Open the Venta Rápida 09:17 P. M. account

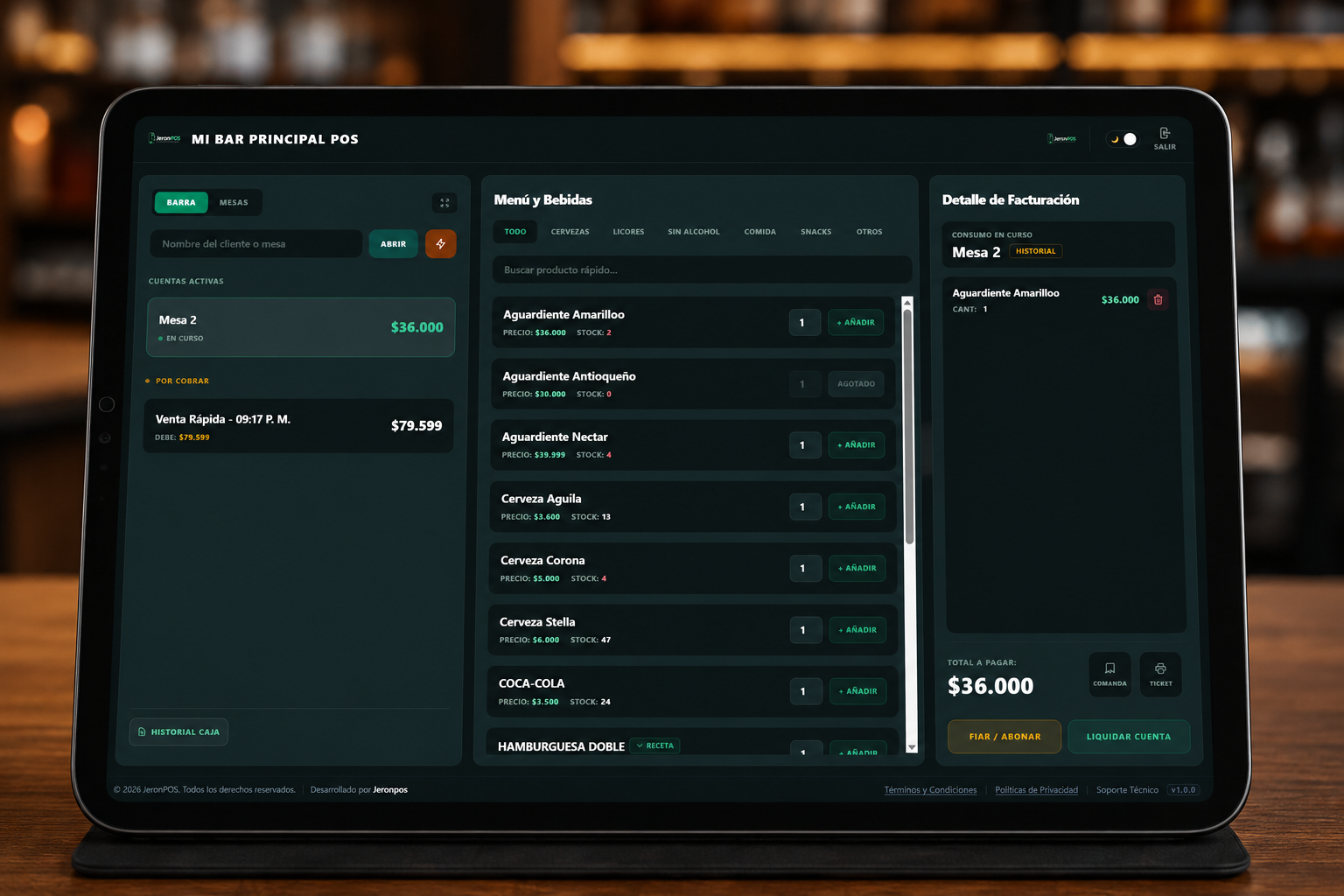[298, 426]
